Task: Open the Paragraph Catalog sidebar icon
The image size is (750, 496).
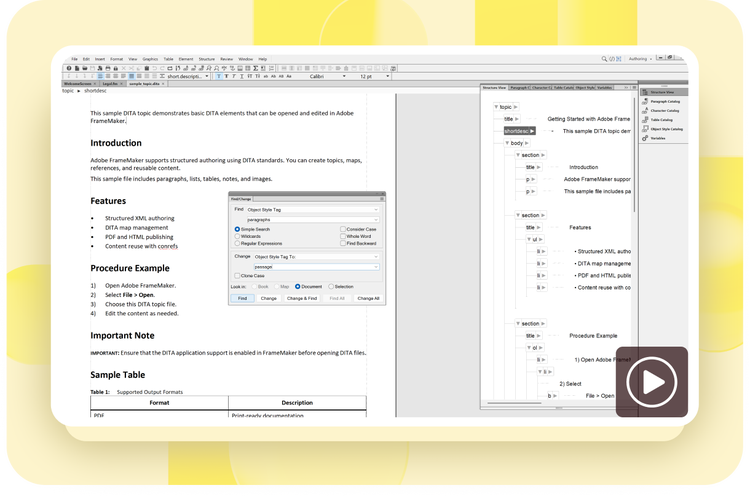Action: pos(645,101)
